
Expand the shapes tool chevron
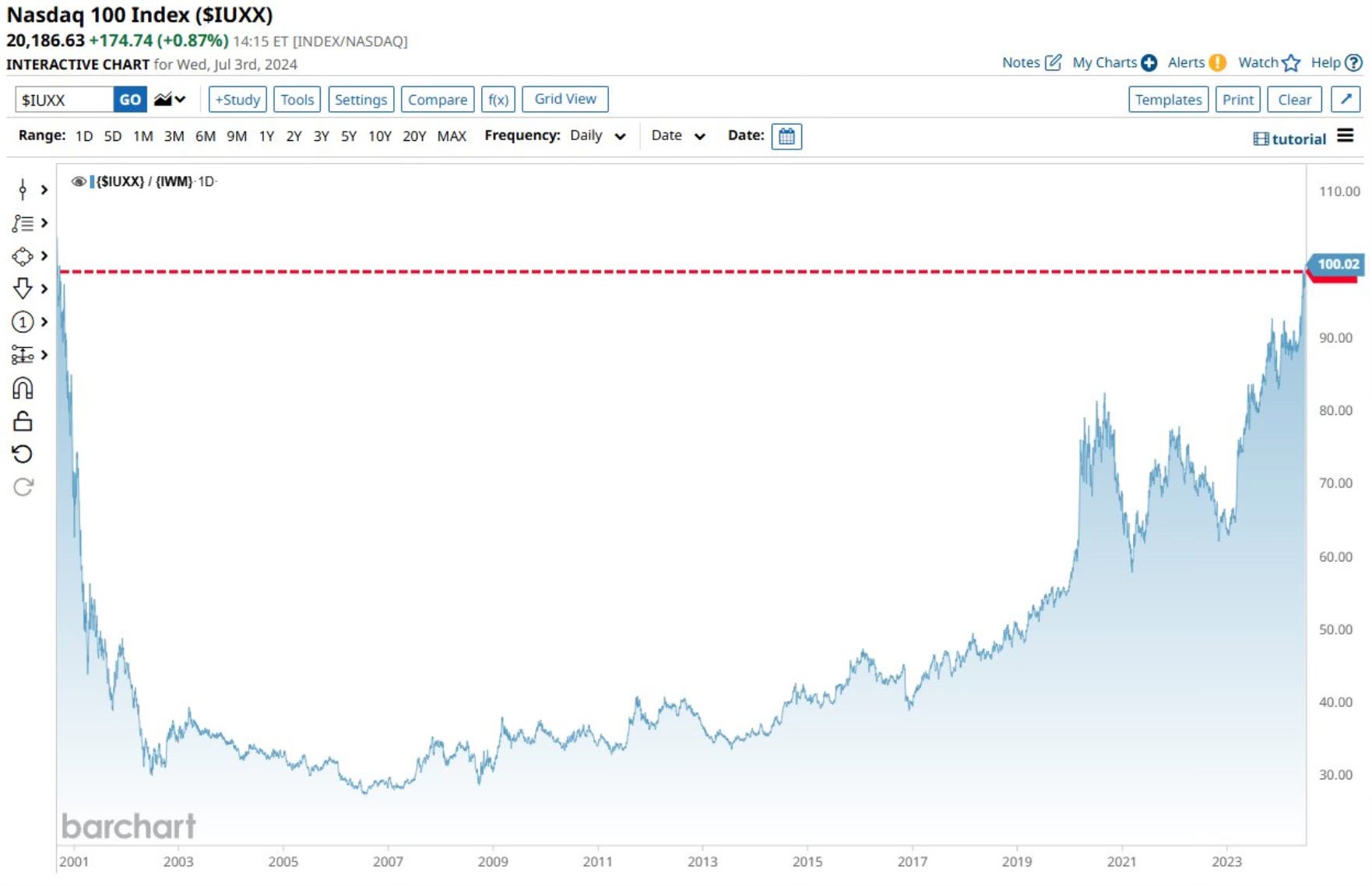tap(44, 256)
